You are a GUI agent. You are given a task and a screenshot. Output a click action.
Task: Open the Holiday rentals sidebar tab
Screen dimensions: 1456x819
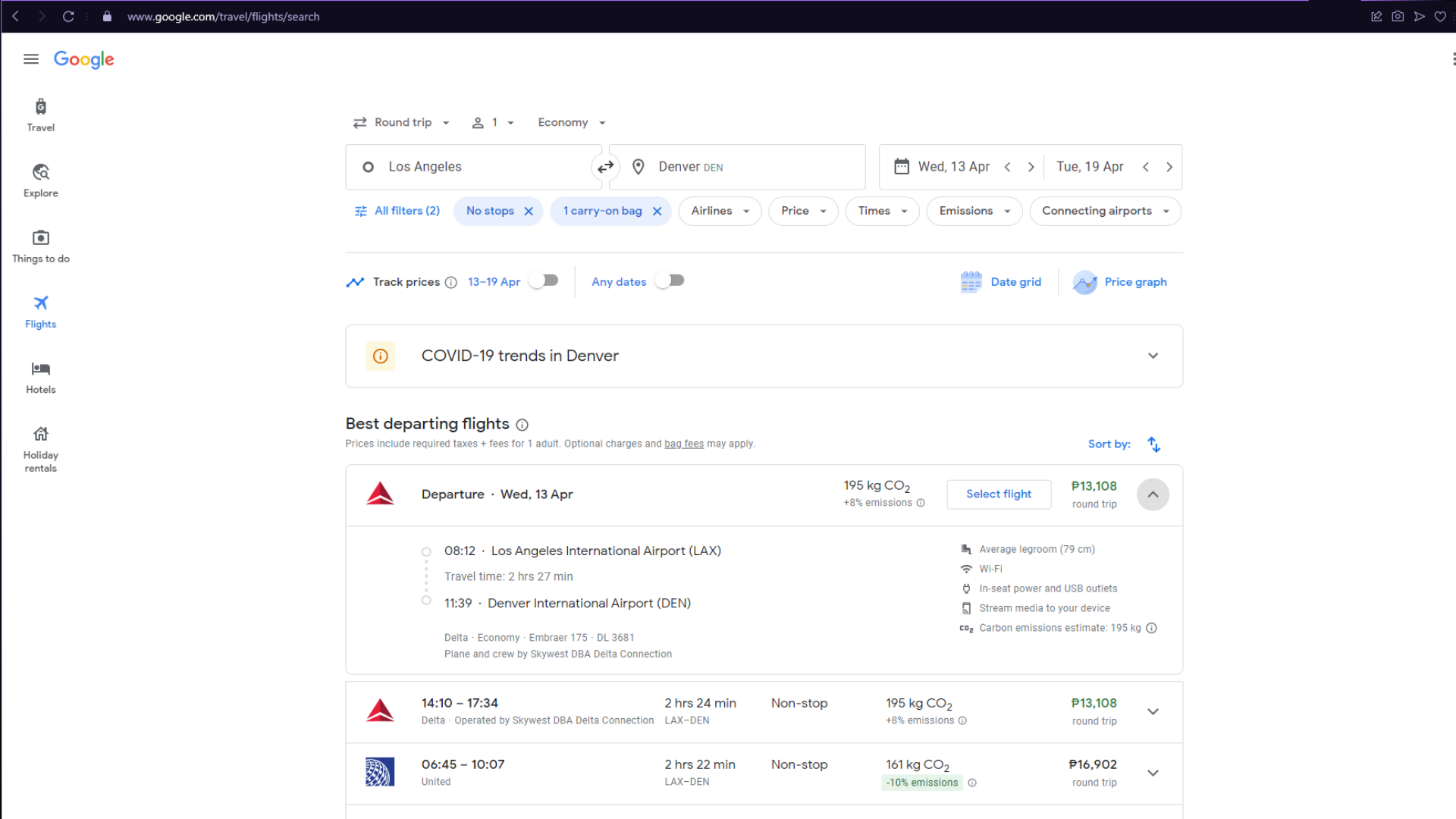point(40,448)
